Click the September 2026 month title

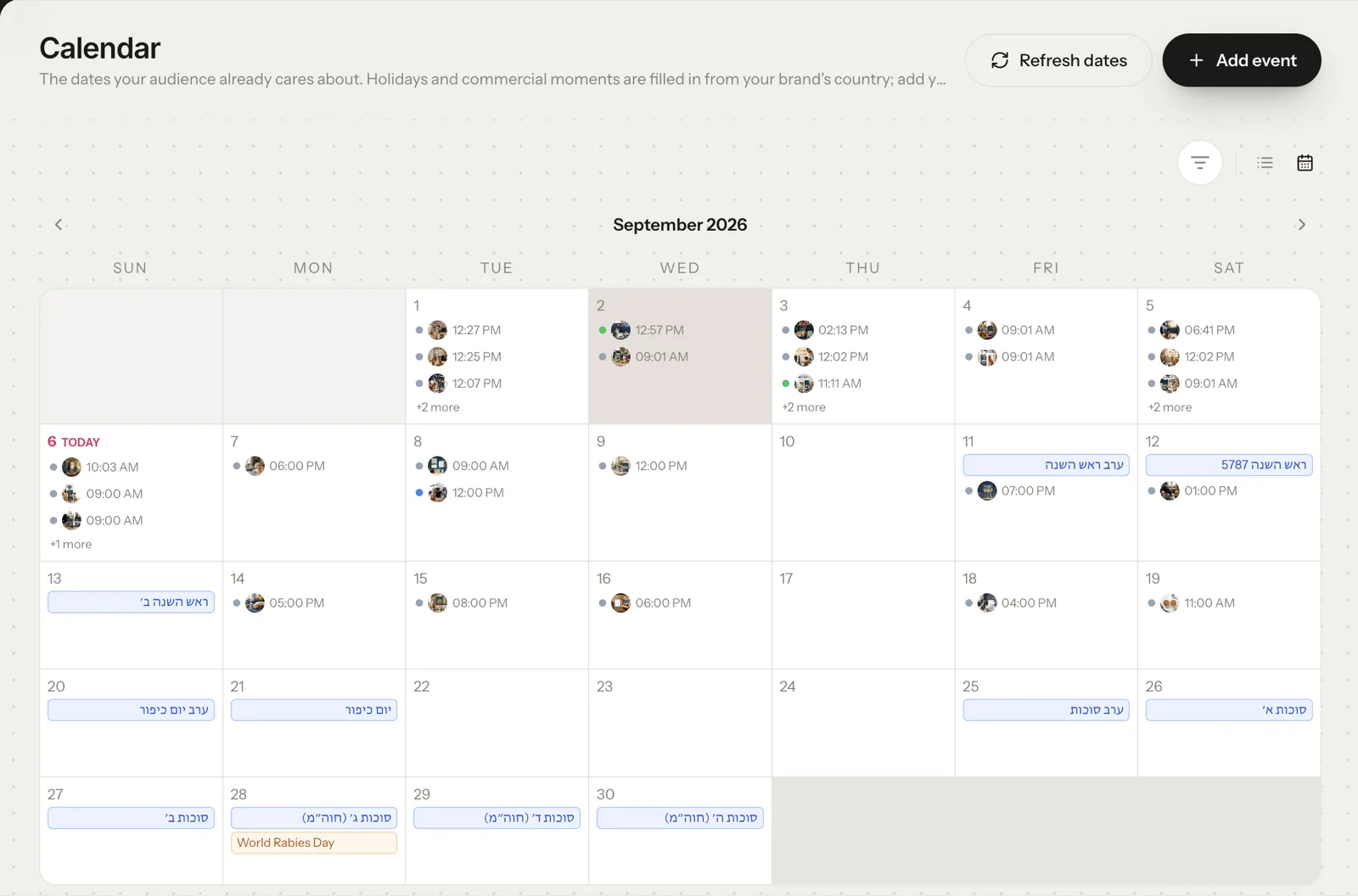tap(680, 225)
